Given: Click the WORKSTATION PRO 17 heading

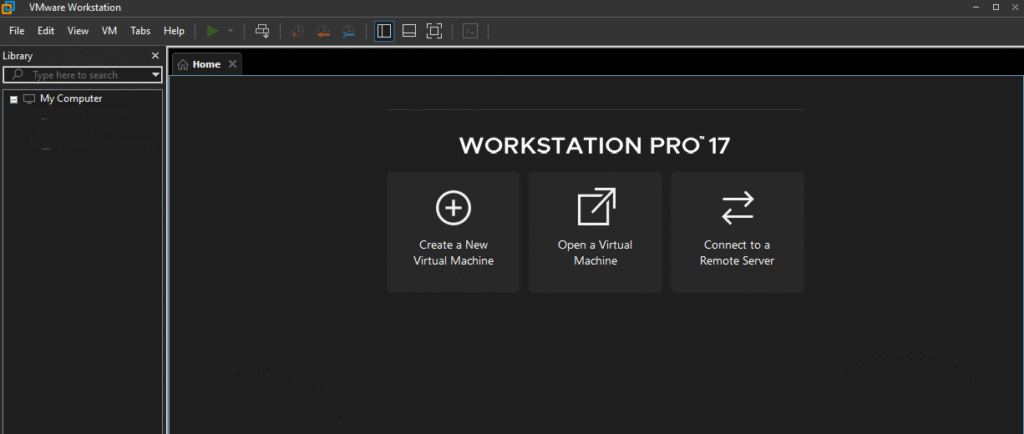Looking at the screenshot, I should tap(594, 146).
